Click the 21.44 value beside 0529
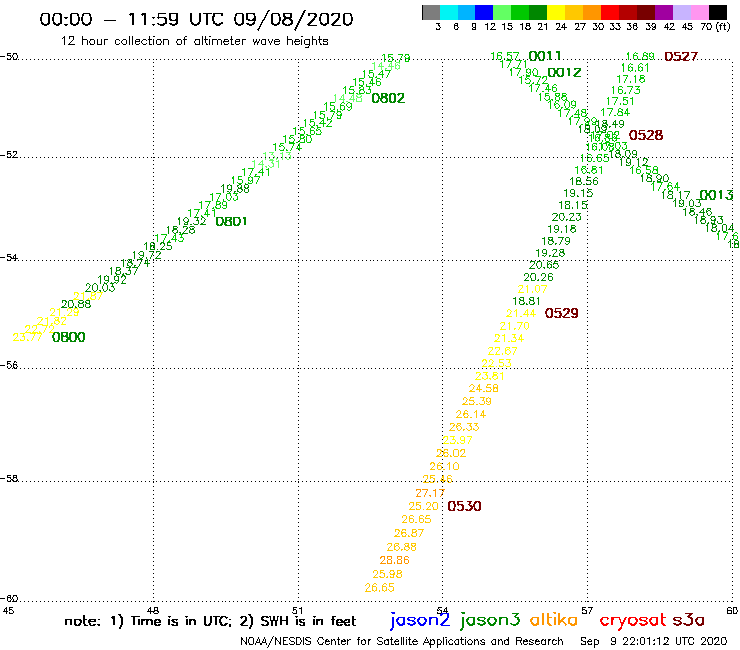 click(521, 313)
